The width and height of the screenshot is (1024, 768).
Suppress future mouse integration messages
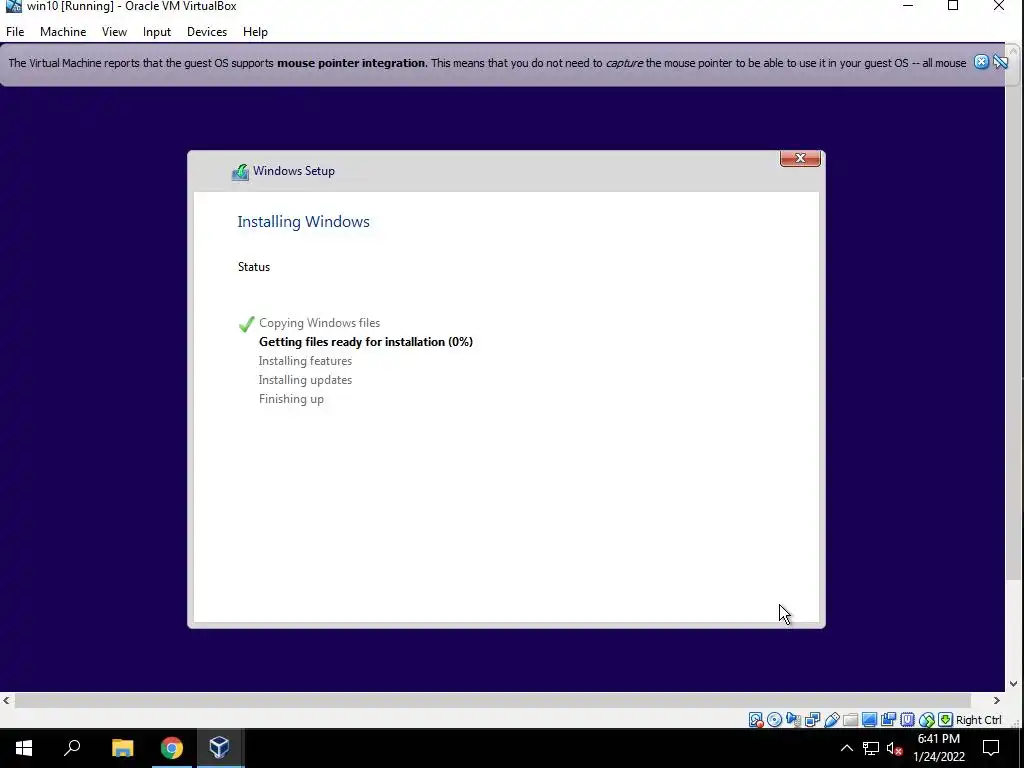click(1000, 62)
